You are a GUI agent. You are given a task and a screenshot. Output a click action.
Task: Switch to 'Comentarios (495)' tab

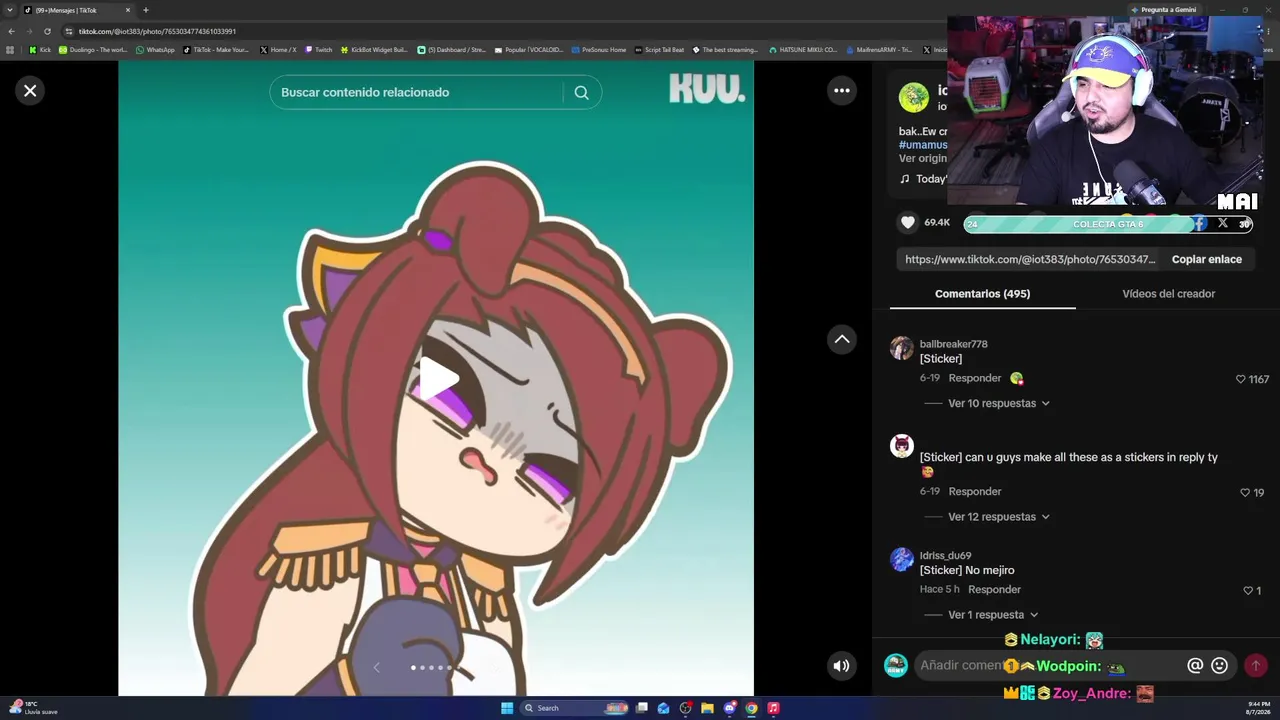point(982,294)
